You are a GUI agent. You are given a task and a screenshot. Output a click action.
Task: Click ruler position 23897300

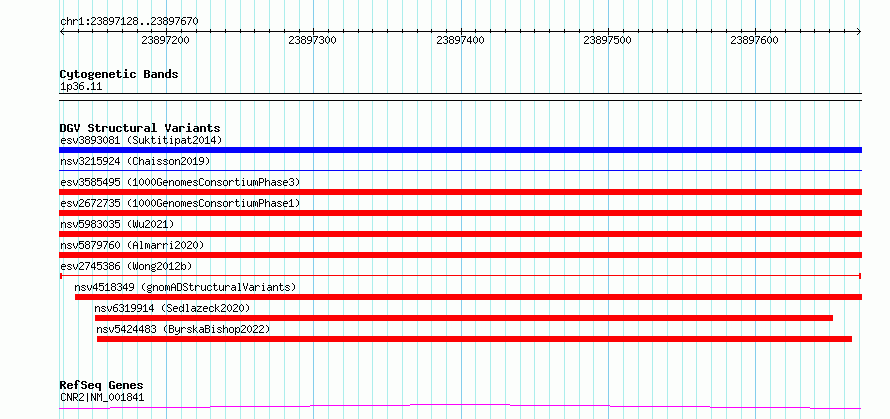(x=313, y=40)
